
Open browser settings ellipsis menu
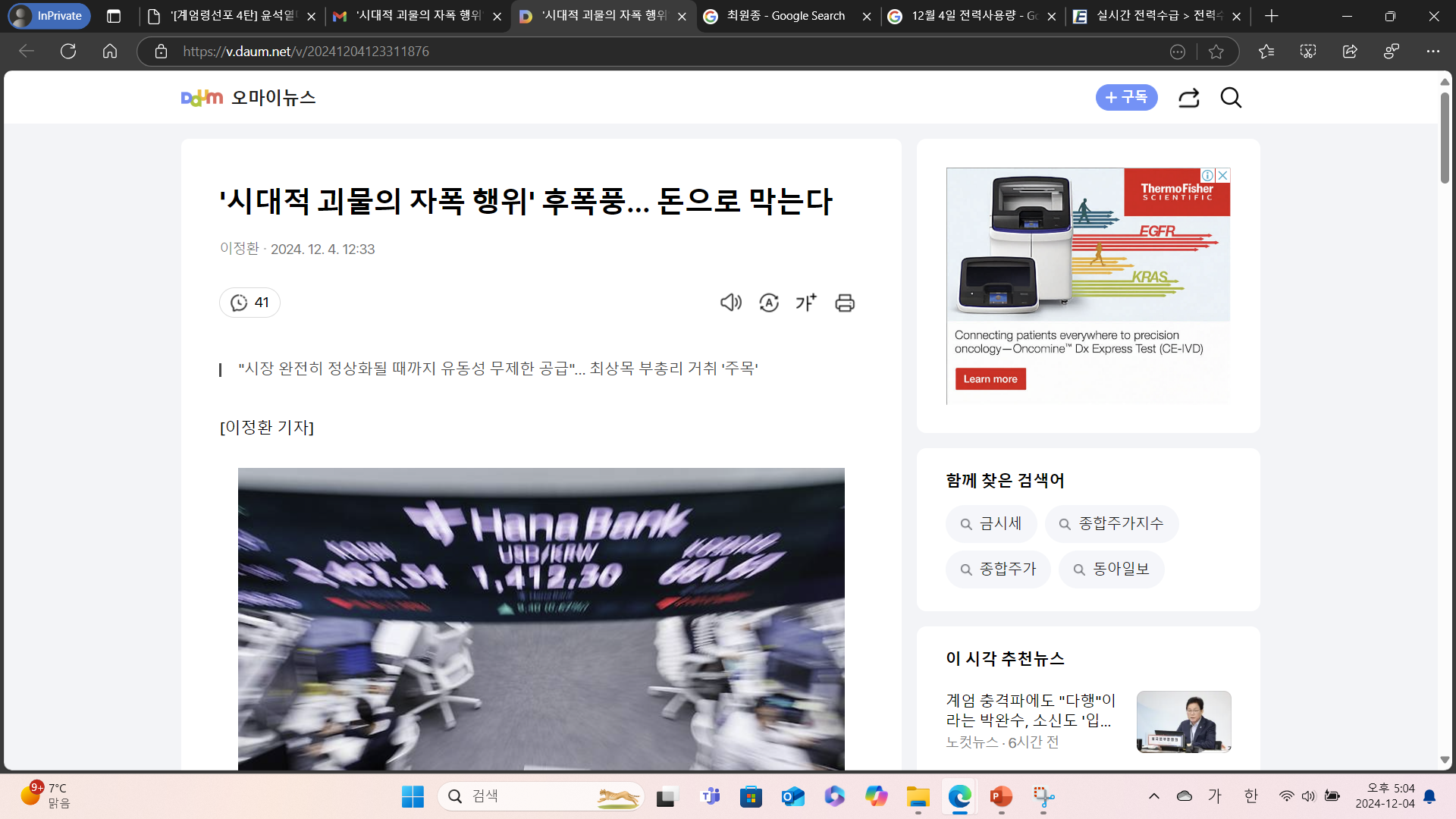point(1432,52)
